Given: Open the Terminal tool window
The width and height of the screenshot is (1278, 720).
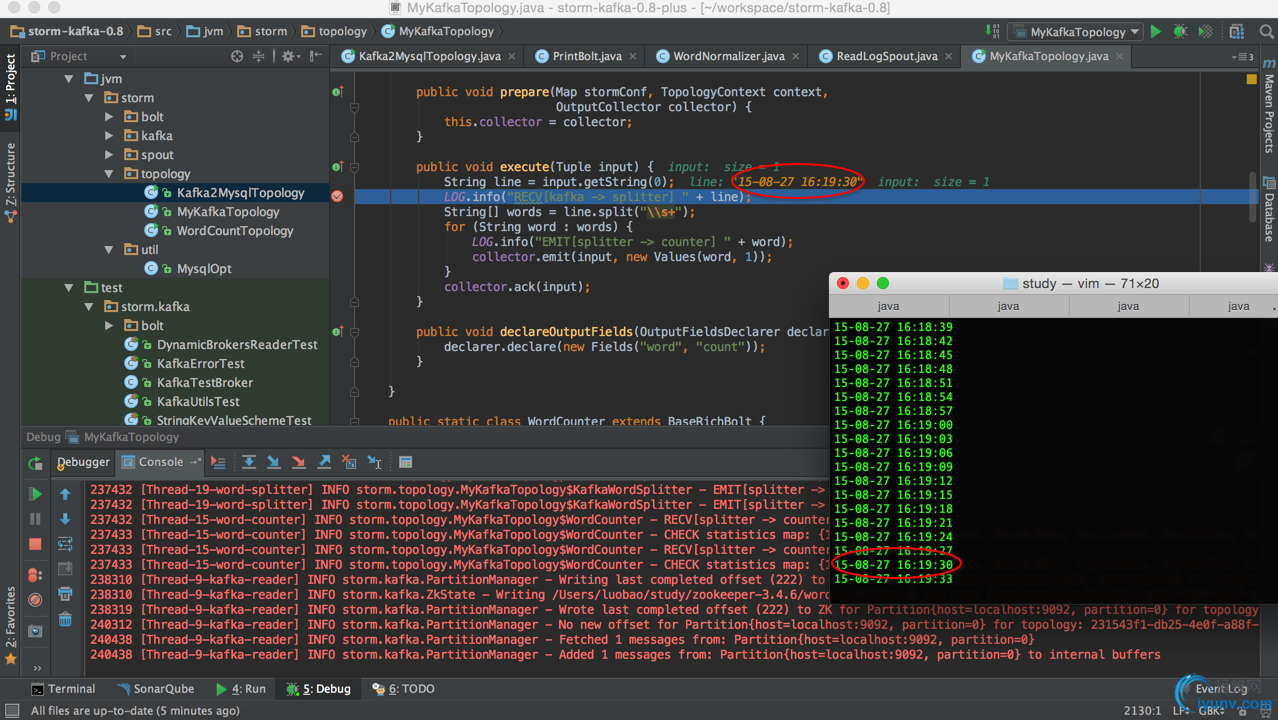Looking at the screenshot, I should coord(63,689).
